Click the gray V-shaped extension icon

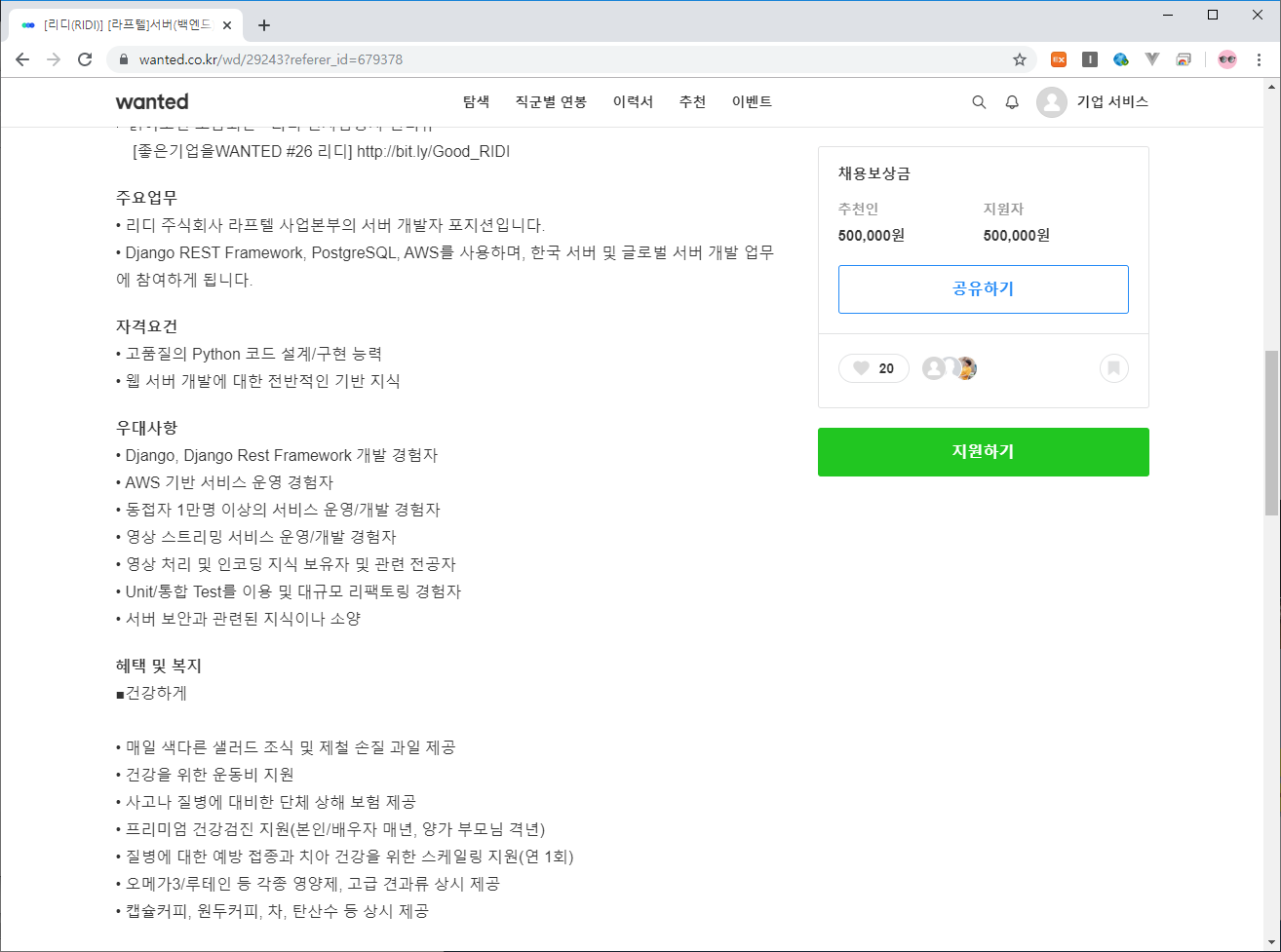(1152, 59)
